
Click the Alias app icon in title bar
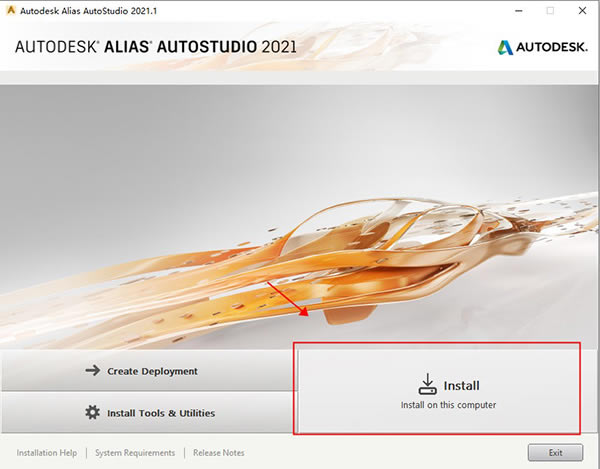tap(11, 10)
